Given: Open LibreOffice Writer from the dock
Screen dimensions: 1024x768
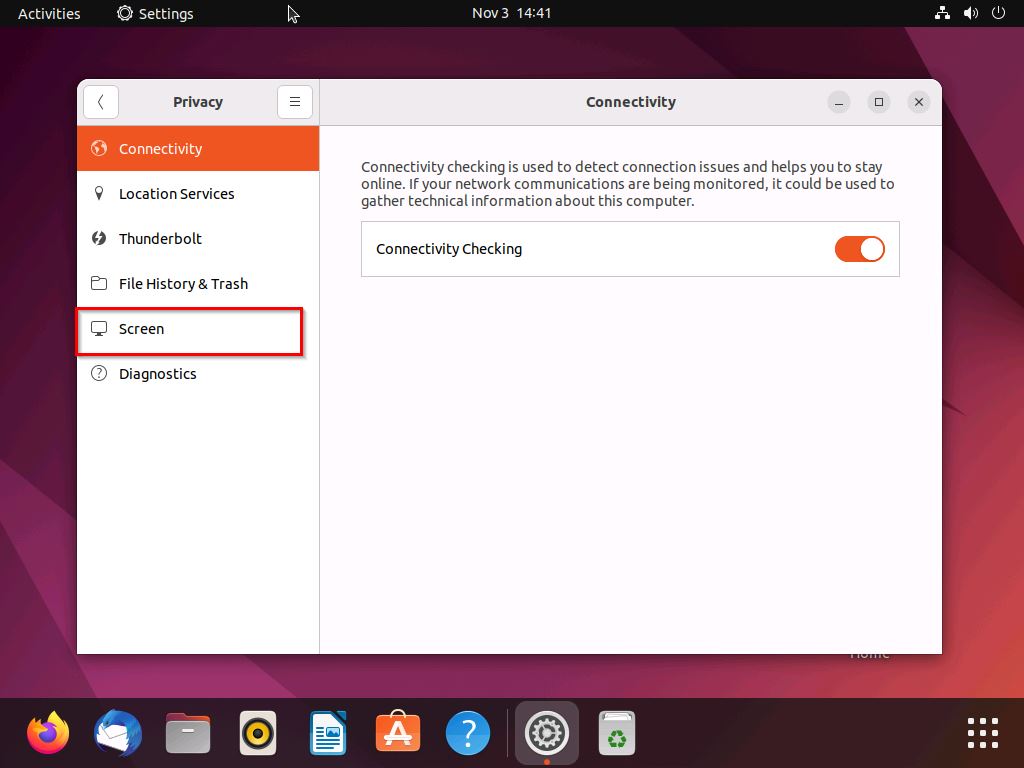Looking at the screenshot, I should (327, 732).
